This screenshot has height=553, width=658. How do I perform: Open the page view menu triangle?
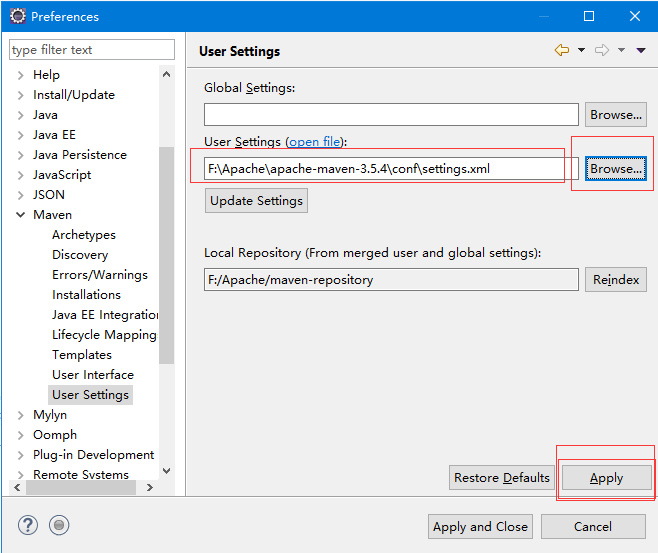pos(641,50)
